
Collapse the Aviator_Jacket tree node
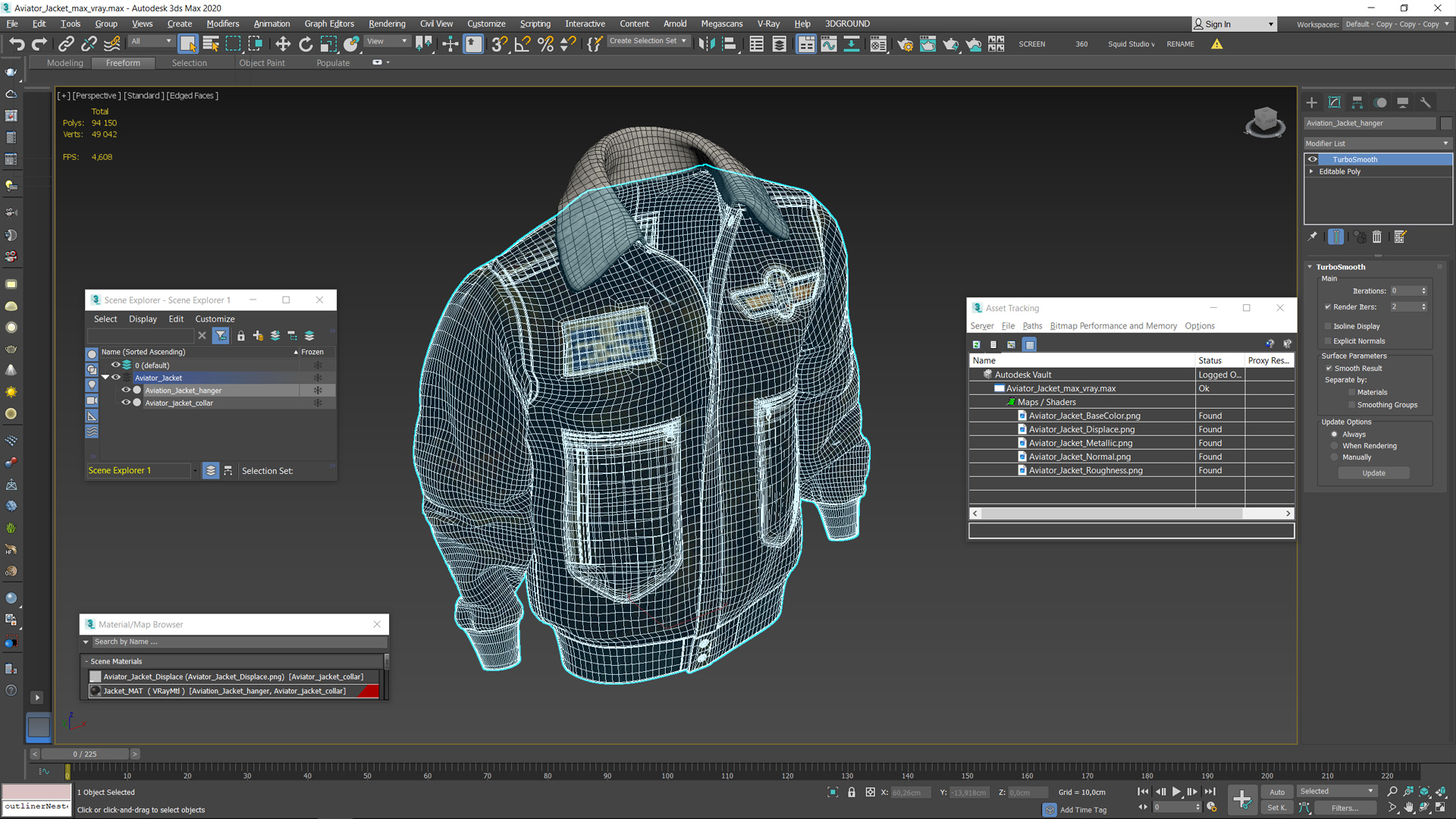105,378
